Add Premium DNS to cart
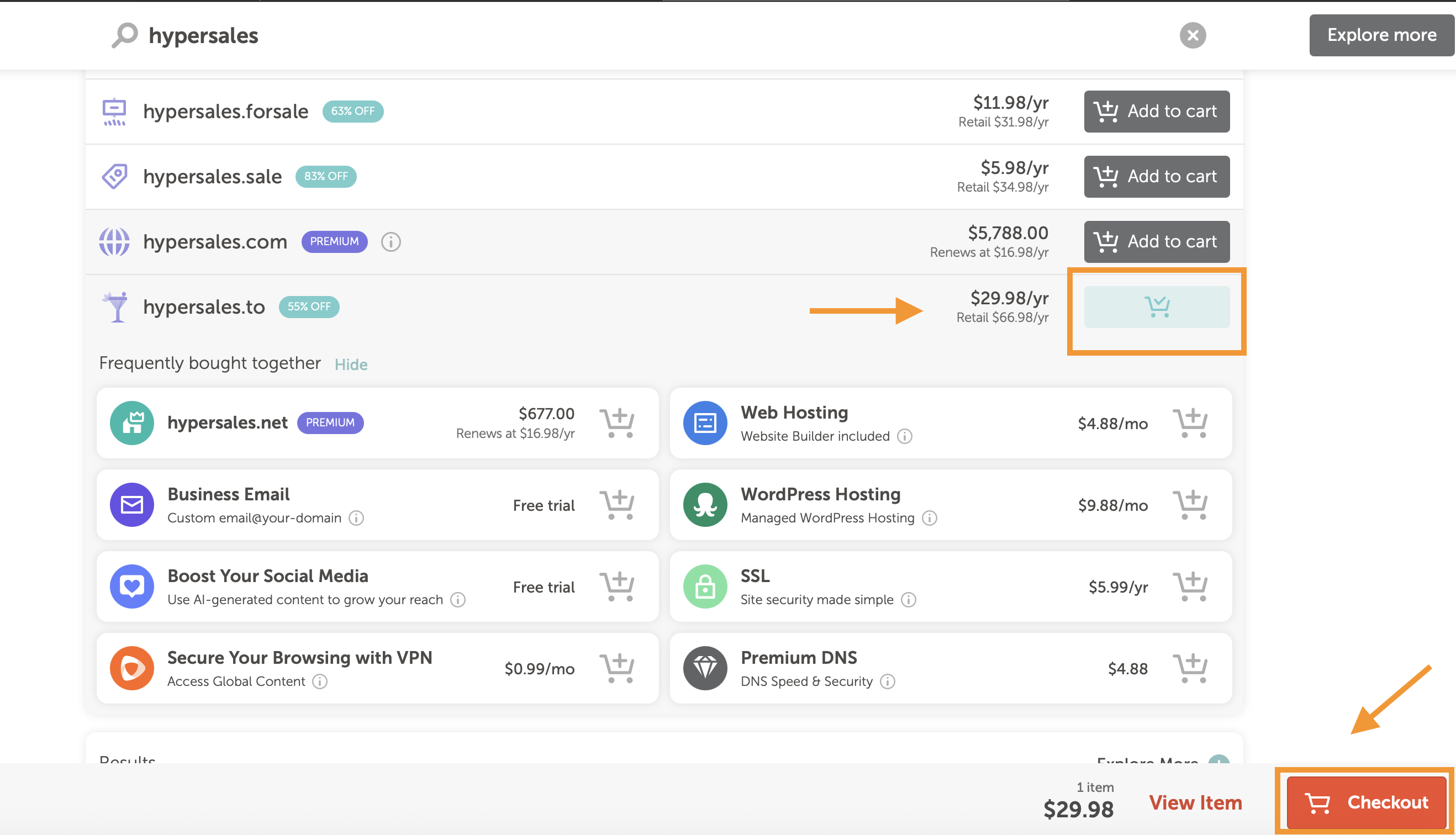1456x835 pixels. [1190, 669]
